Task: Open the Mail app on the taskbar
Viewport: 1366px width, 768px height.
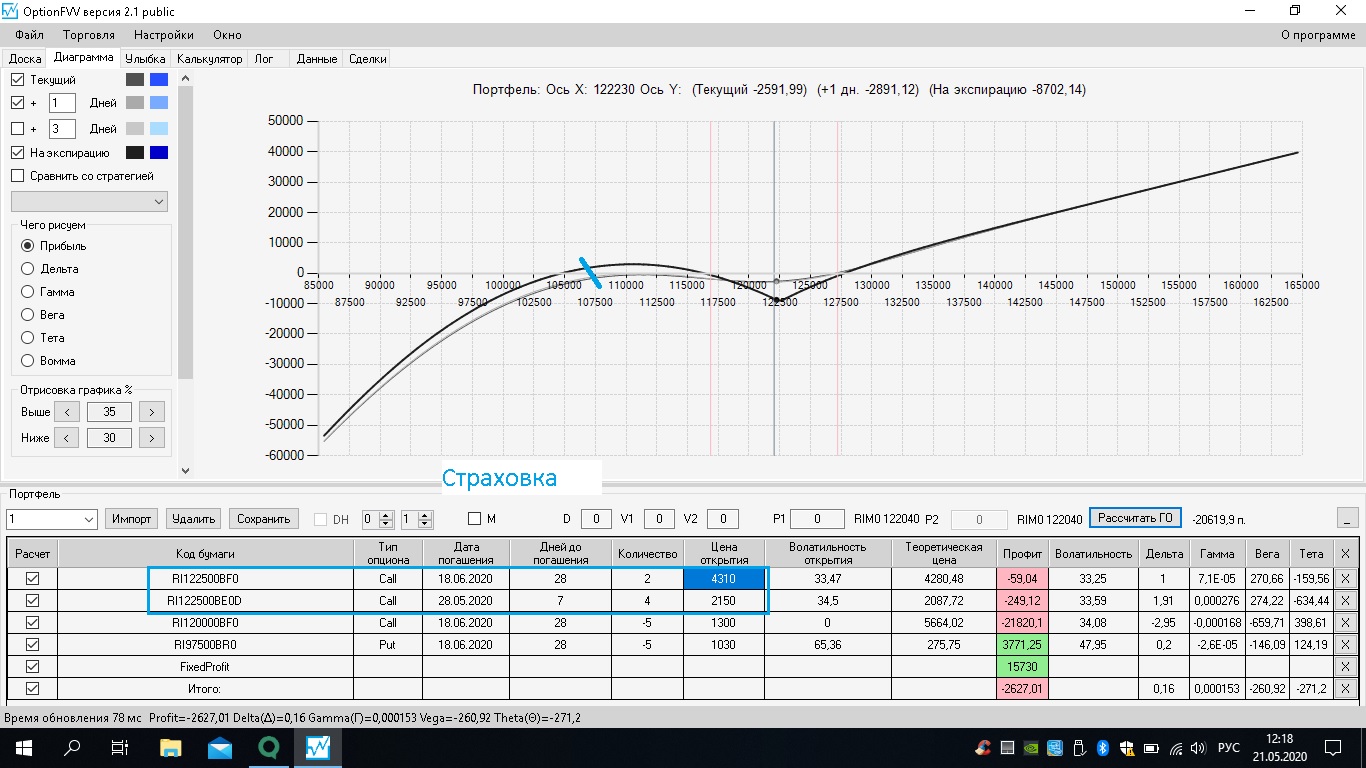Action: pos(220,747)
